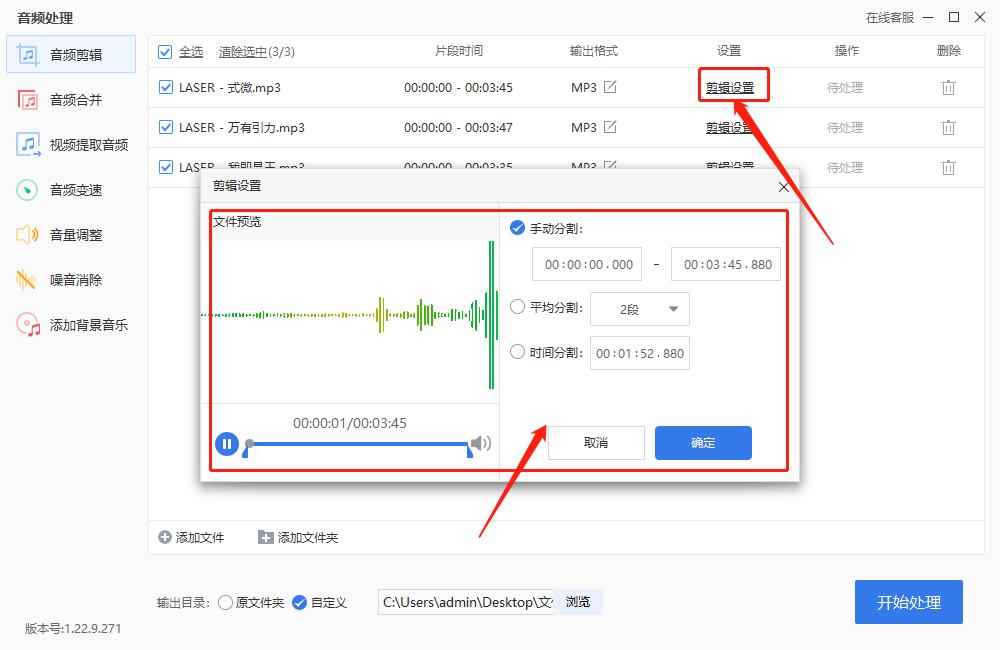Pause preview playback
This screenshot has width=1000, height=650.
coord(227,443)
